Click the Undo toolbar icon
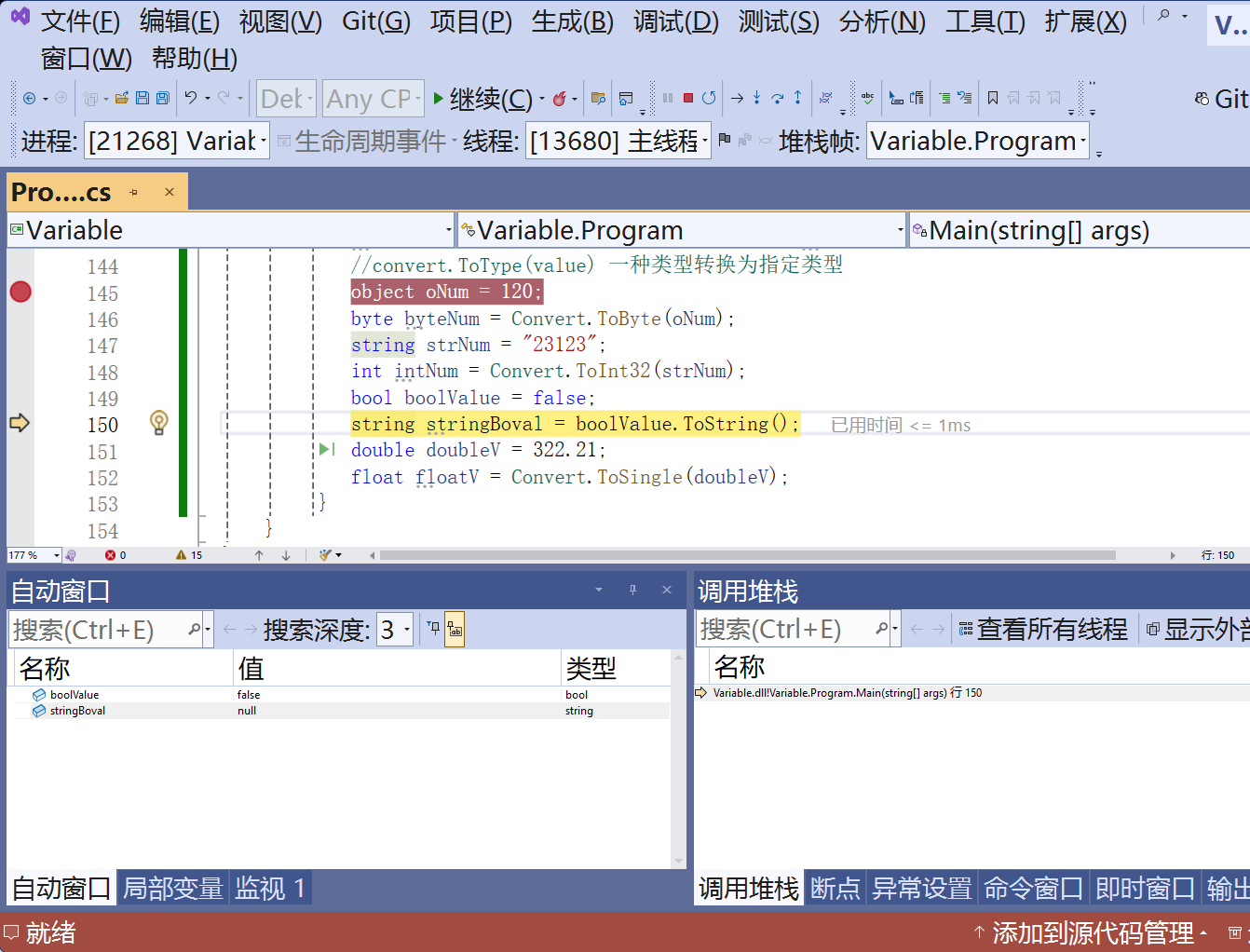1250x952 pixels. click(190, 97)
